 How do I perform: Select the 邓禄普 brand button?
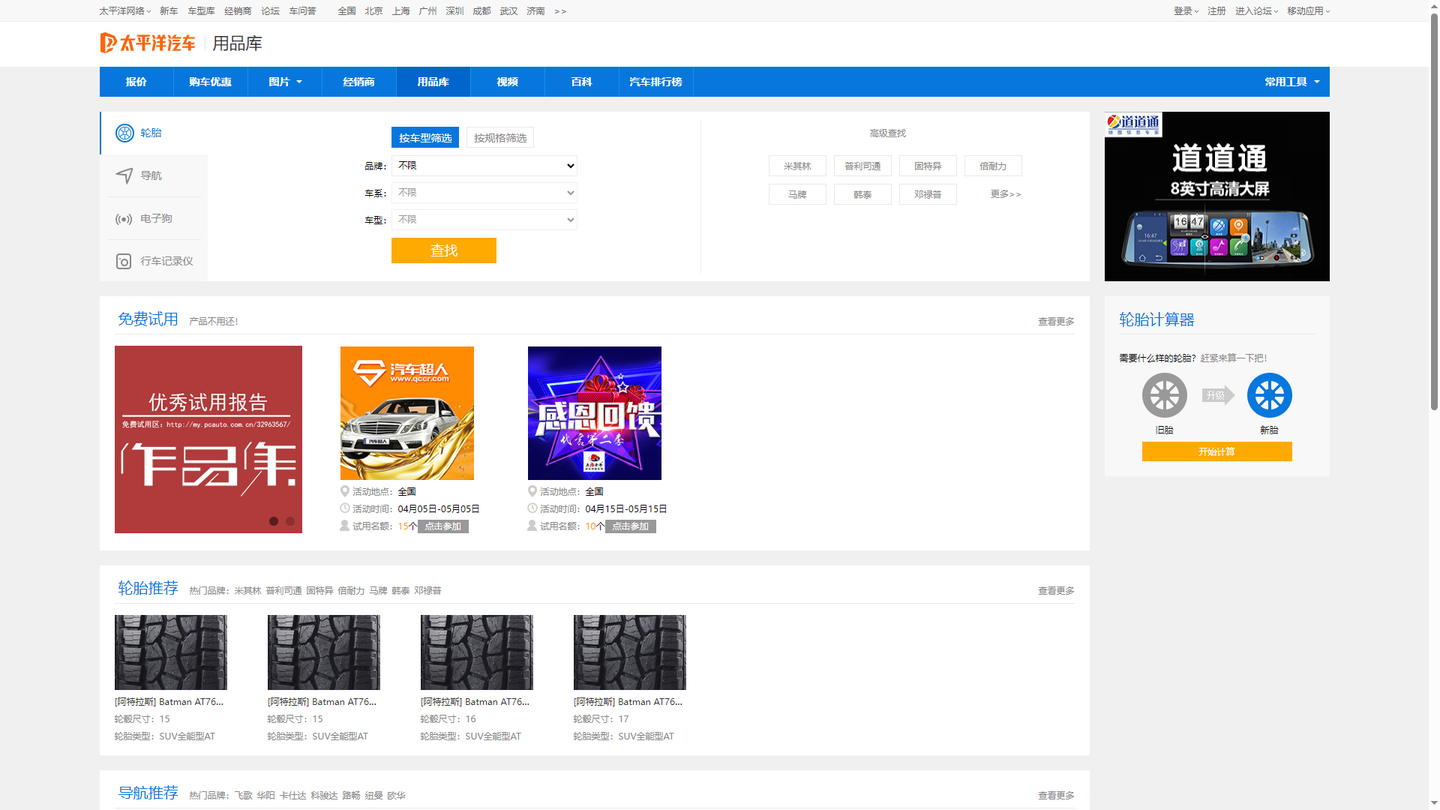(x=928, y=194)
